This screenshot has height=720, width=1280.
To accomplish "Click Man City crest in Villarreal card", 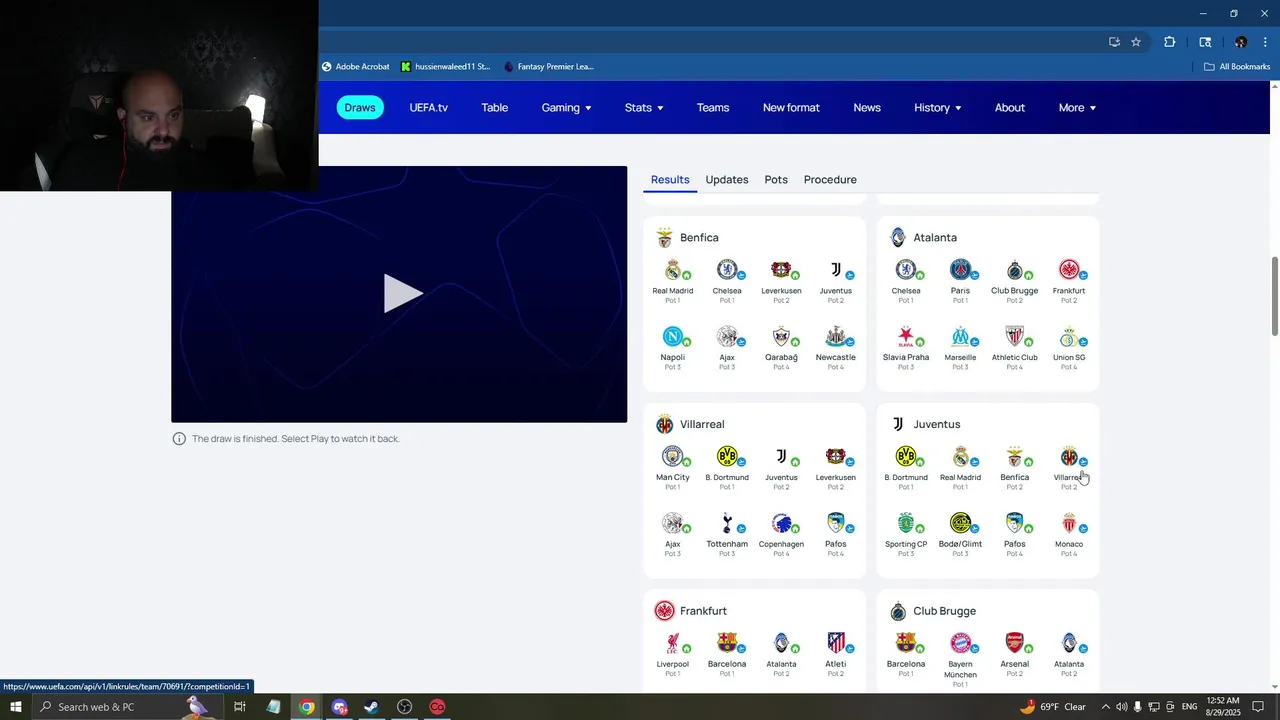I will (673, 456).
